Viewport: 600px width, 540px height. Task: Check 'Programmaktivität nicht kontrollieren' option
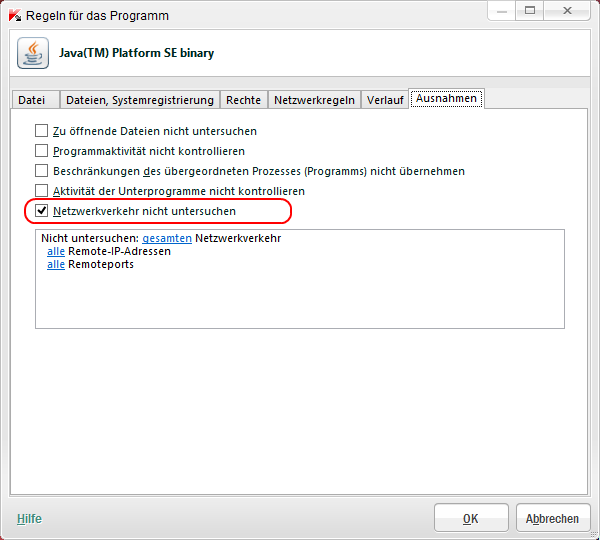point(42,151)
